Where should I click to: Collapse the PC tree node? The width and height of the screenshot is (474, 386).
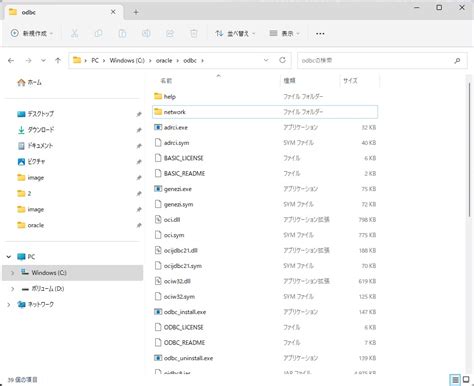coord(9,257)
